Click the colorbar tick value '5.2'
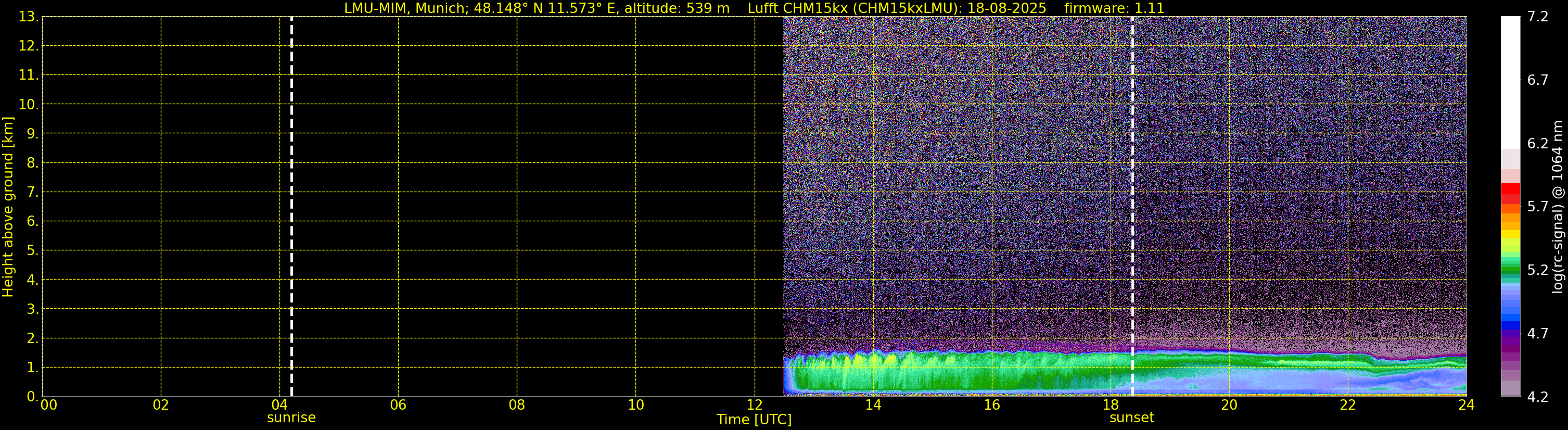Screen dimensions: 1568x430 [x=1538, y=270]
